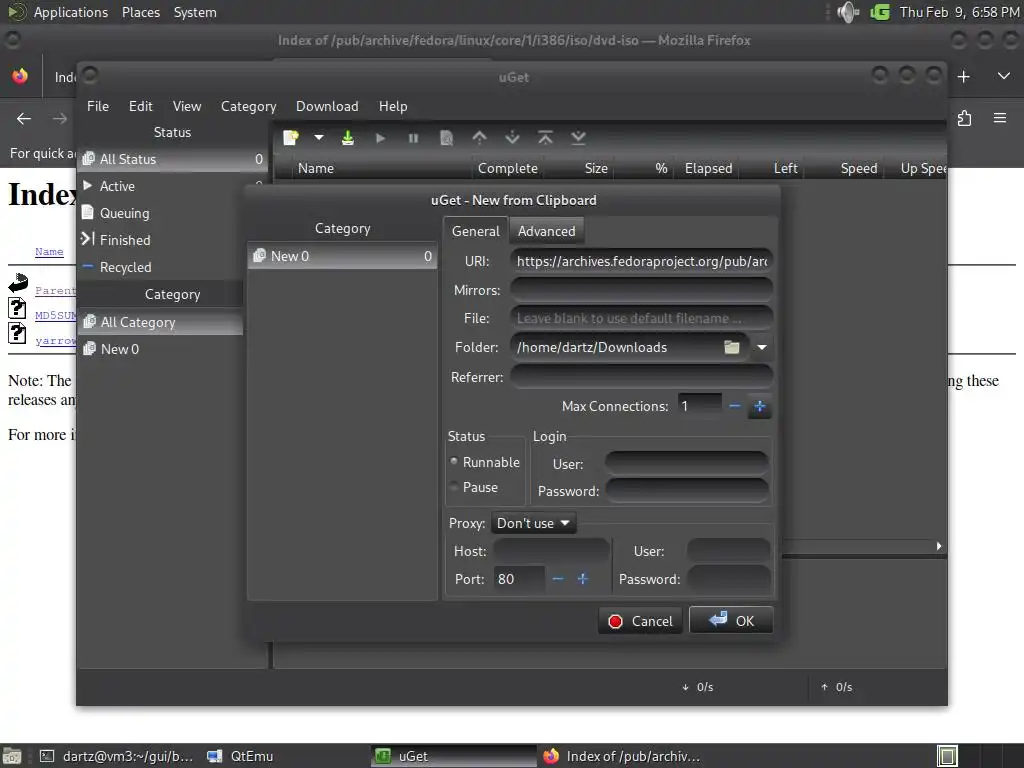Decrease Max Connections with minus button
Viewport: 1024px width, 768px height.
[x=735, y=406]
